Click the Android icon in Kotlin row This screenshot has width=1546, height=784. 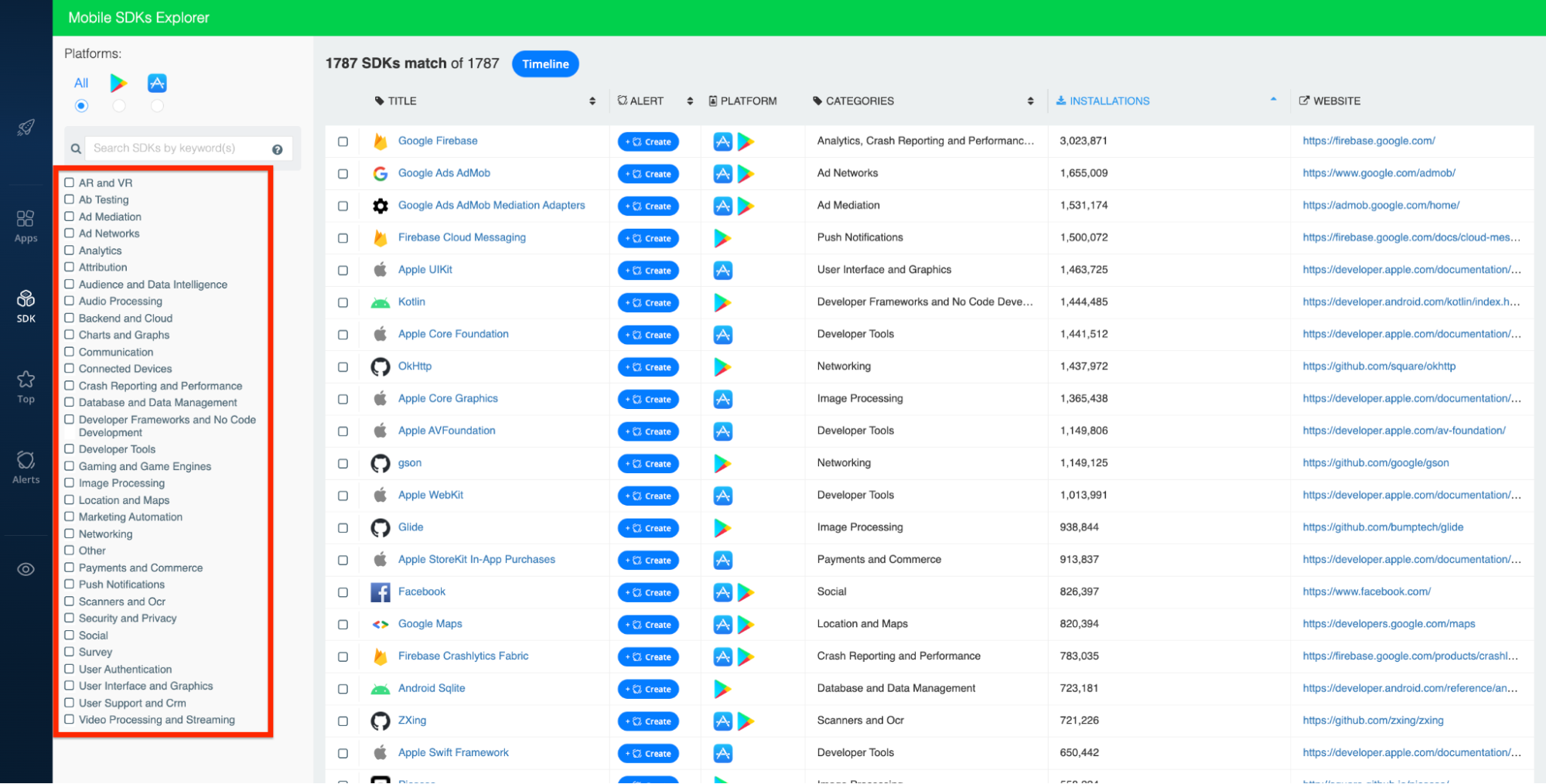380,303
